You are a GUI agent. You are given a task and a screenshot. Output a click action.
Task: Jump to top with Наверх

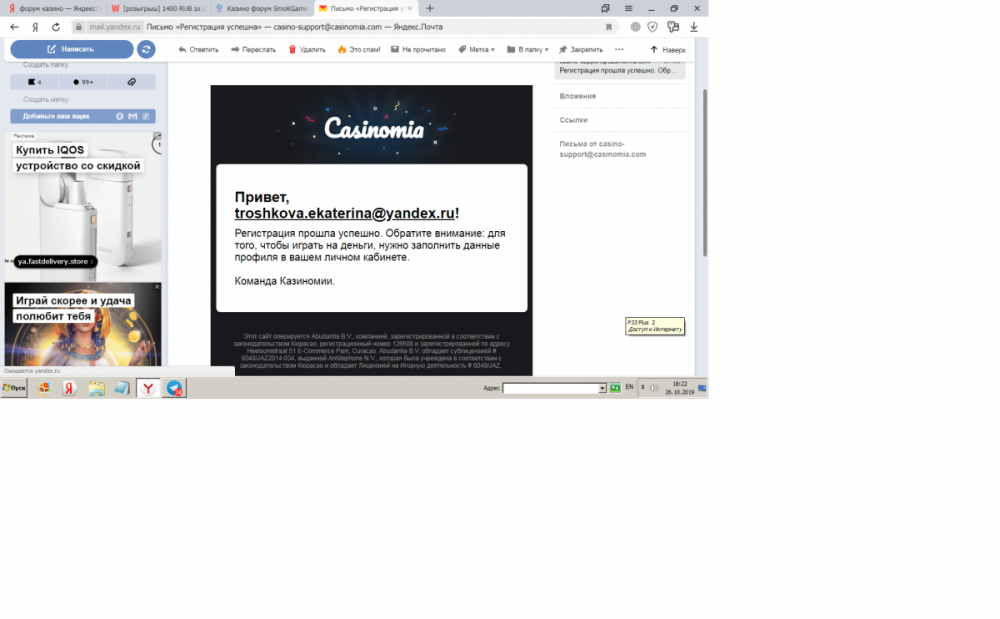pos(668,49)
